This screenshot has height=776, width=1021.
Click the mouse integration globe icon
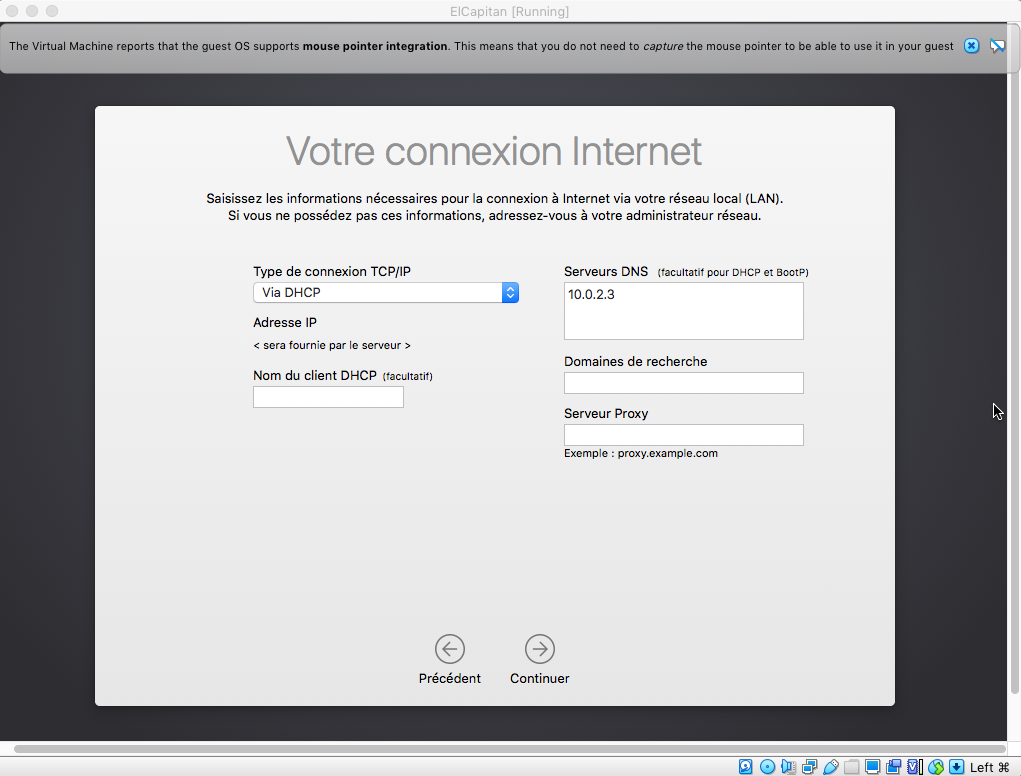pos(936,767)
